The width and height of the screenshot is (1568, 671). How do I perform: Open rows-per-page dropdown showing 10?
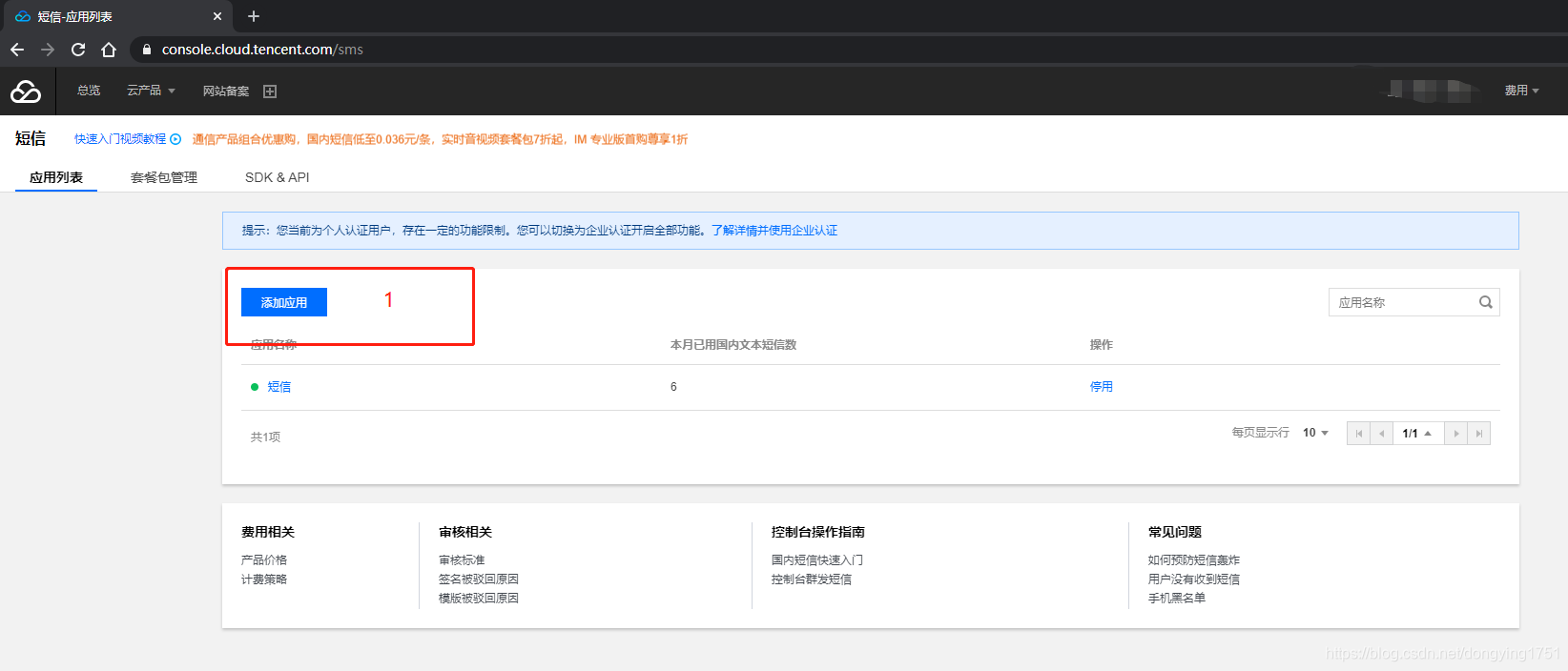tap(1316, 433)
